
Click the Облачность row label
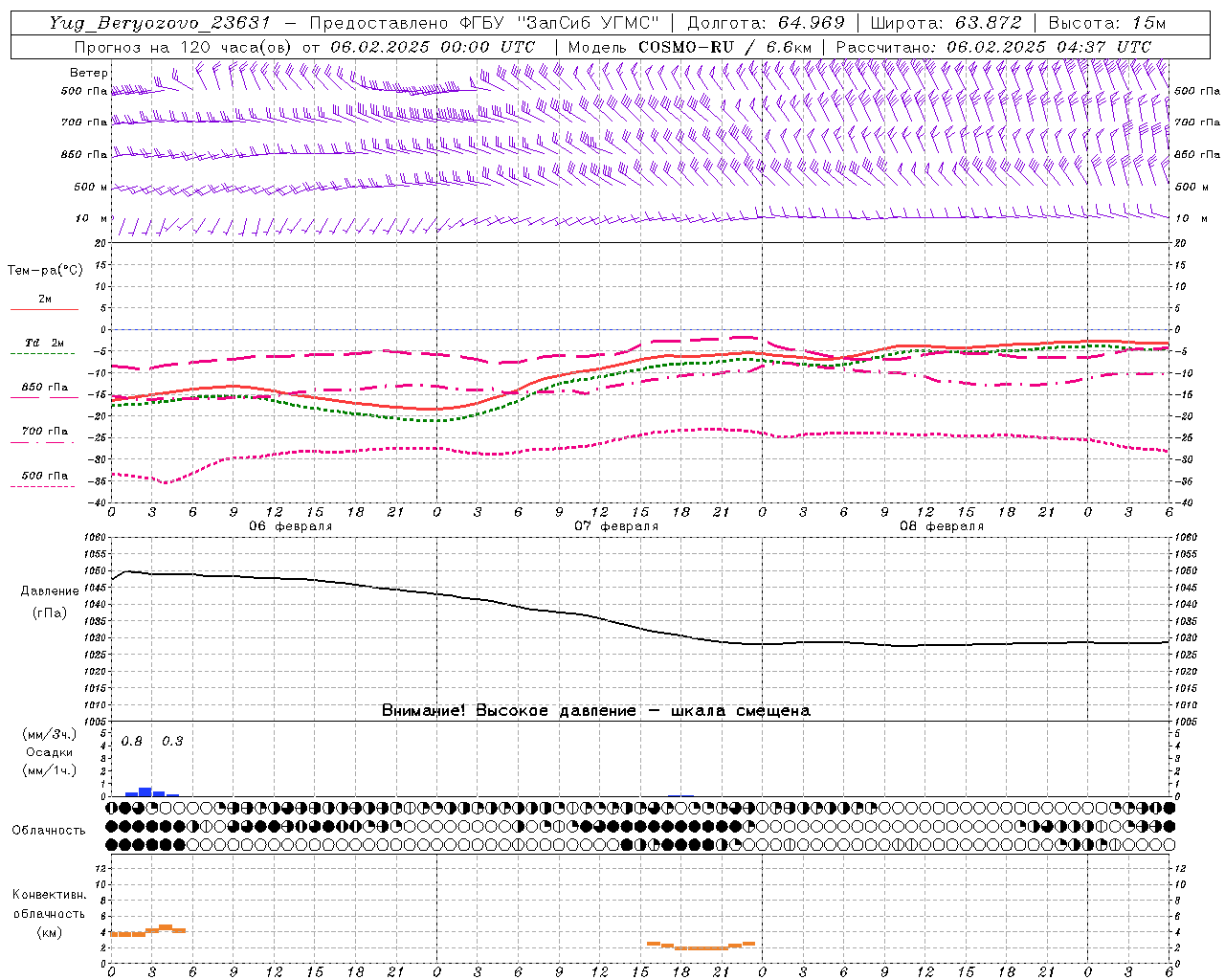(x=49, y=830)
